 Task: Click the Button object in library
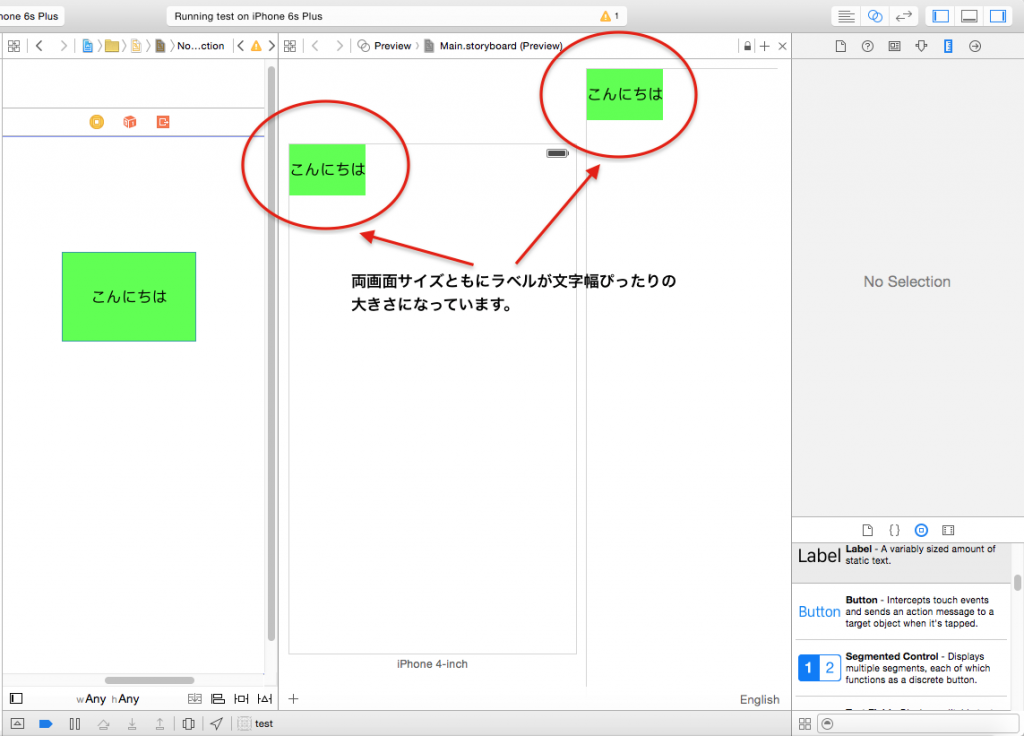[819, 611]
